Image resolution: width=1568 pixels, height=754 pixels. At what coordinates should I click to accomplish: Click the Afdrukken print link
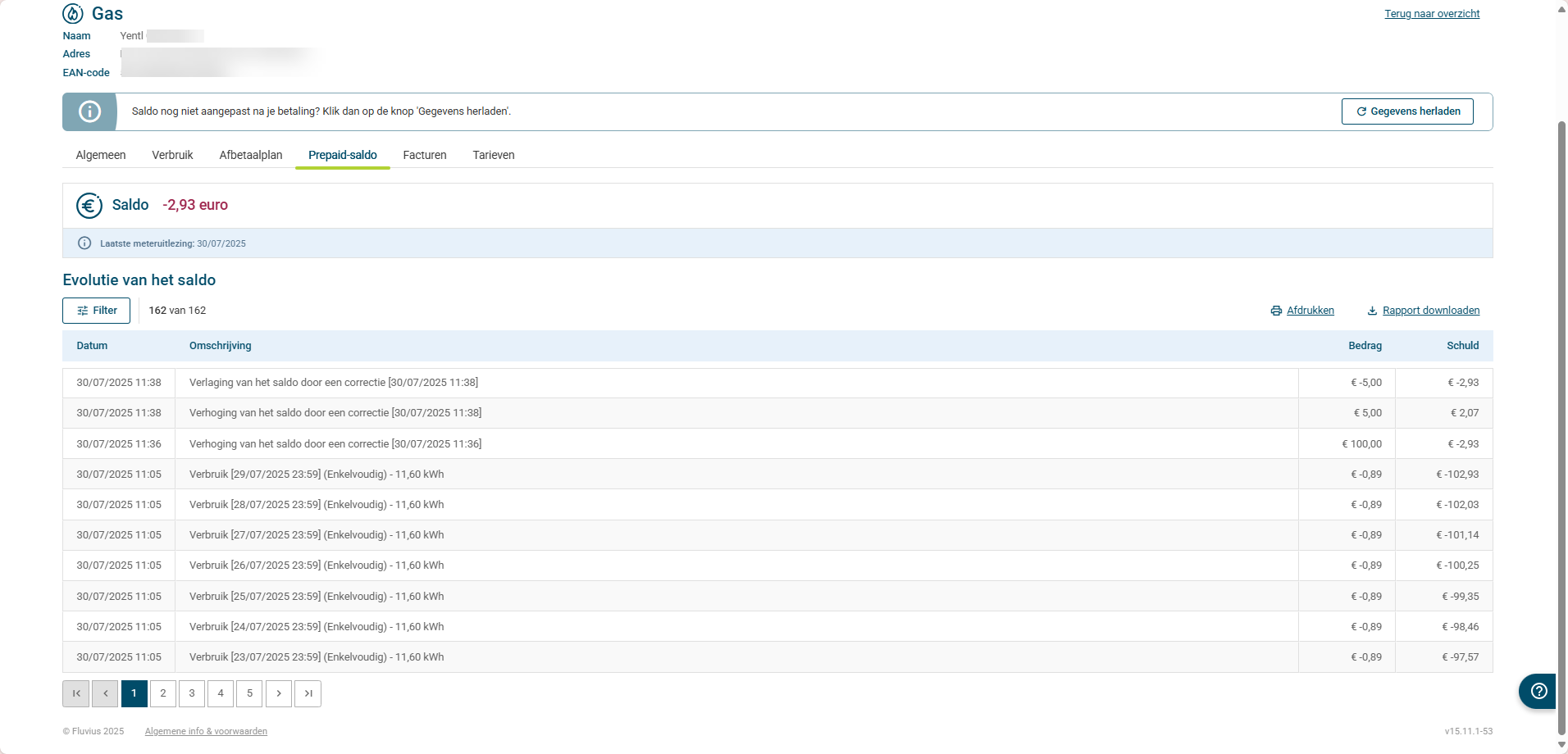point(1310,311)
